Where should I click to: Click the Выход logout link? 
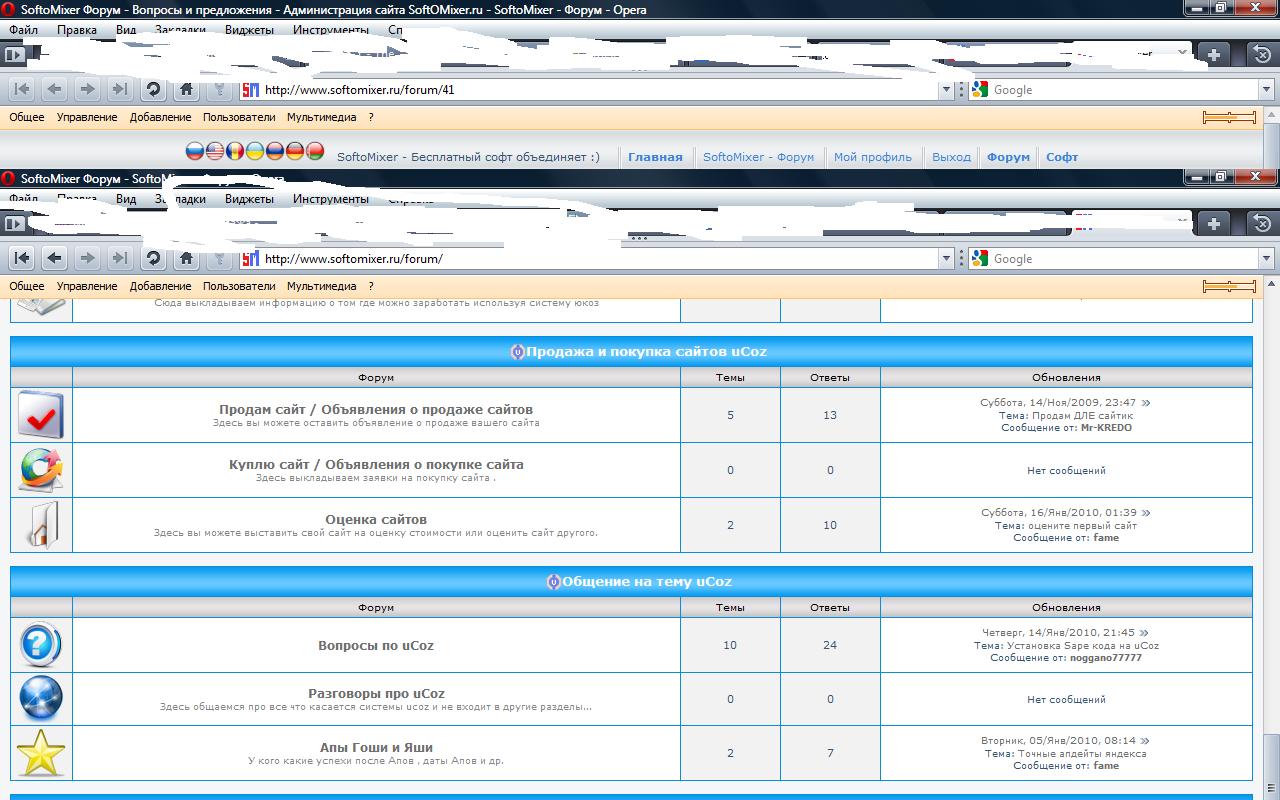(951, 157)
